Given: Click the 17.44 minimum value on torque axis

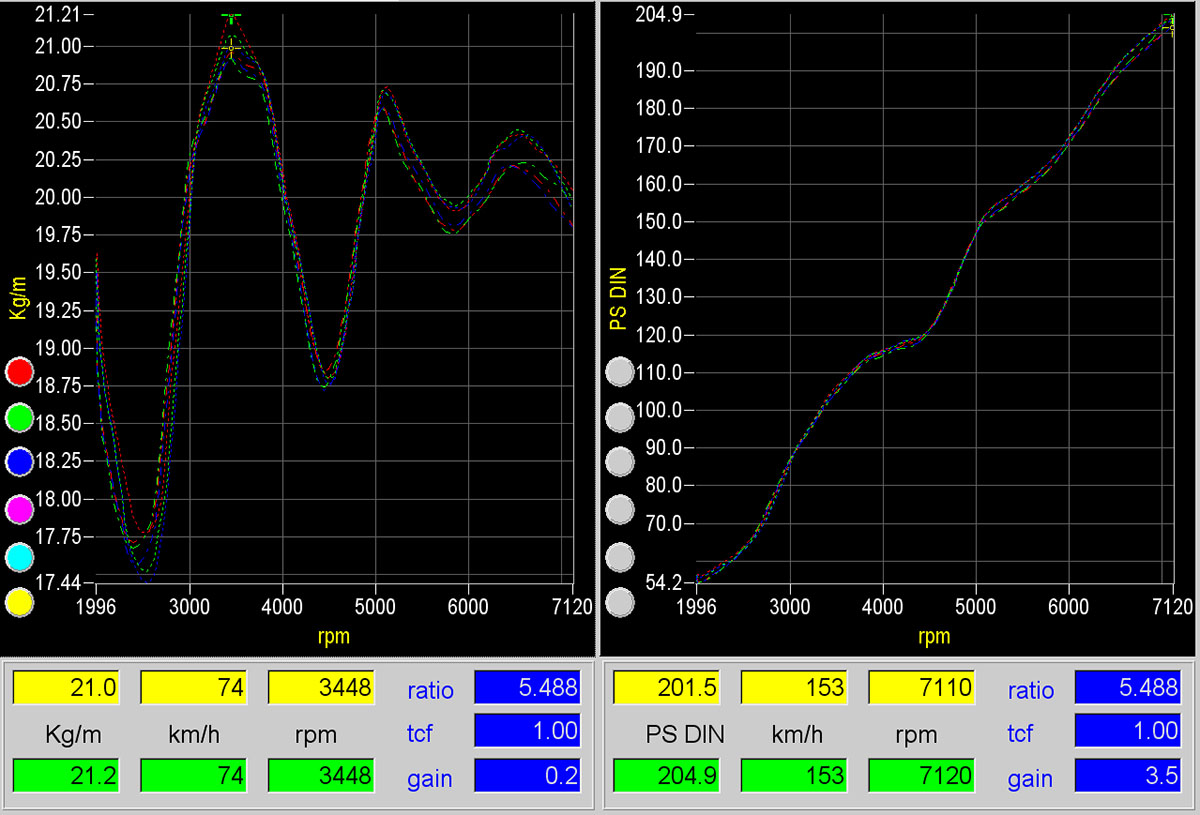Looking at the screenshot, I should tap(56, 582).
